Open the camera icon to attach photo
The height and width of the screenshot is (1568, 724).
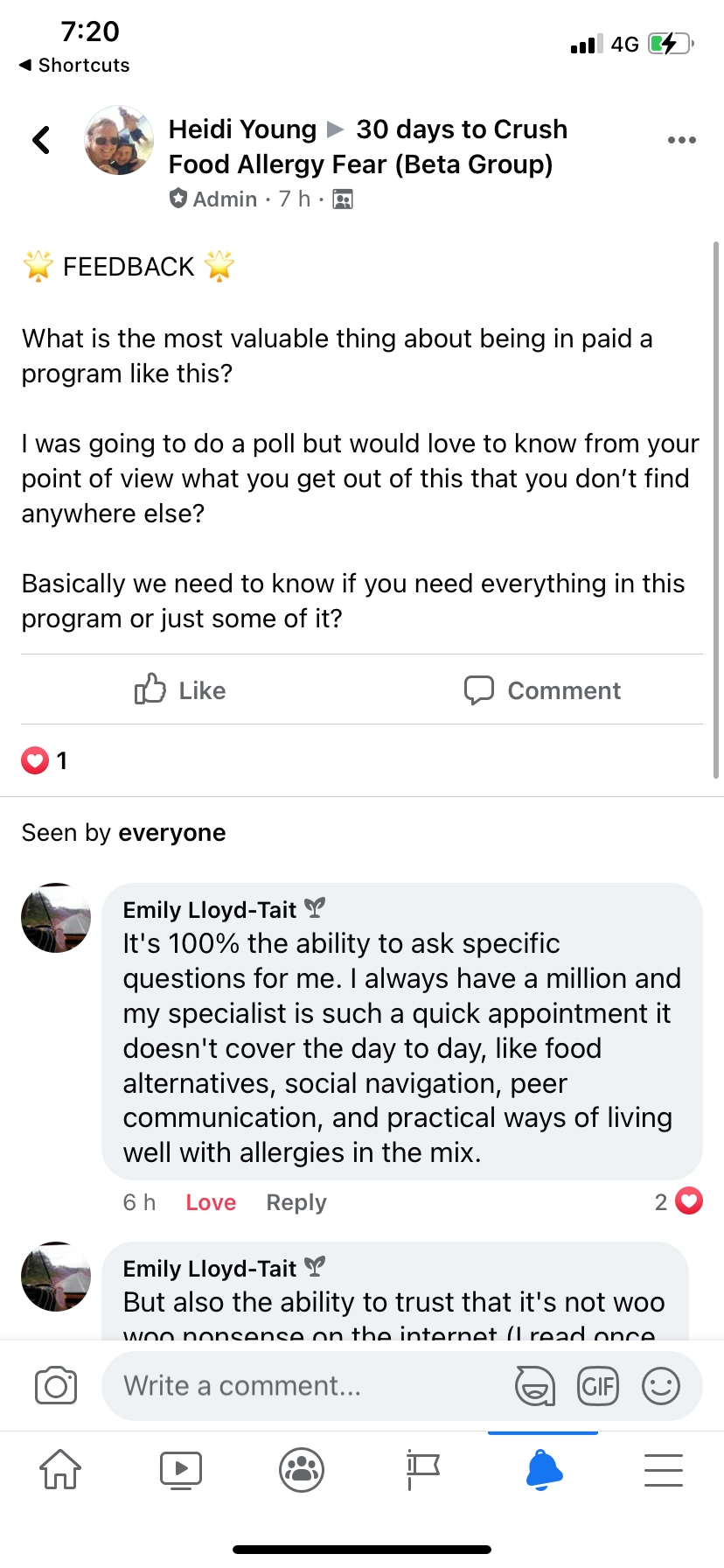pos(56,1386)
